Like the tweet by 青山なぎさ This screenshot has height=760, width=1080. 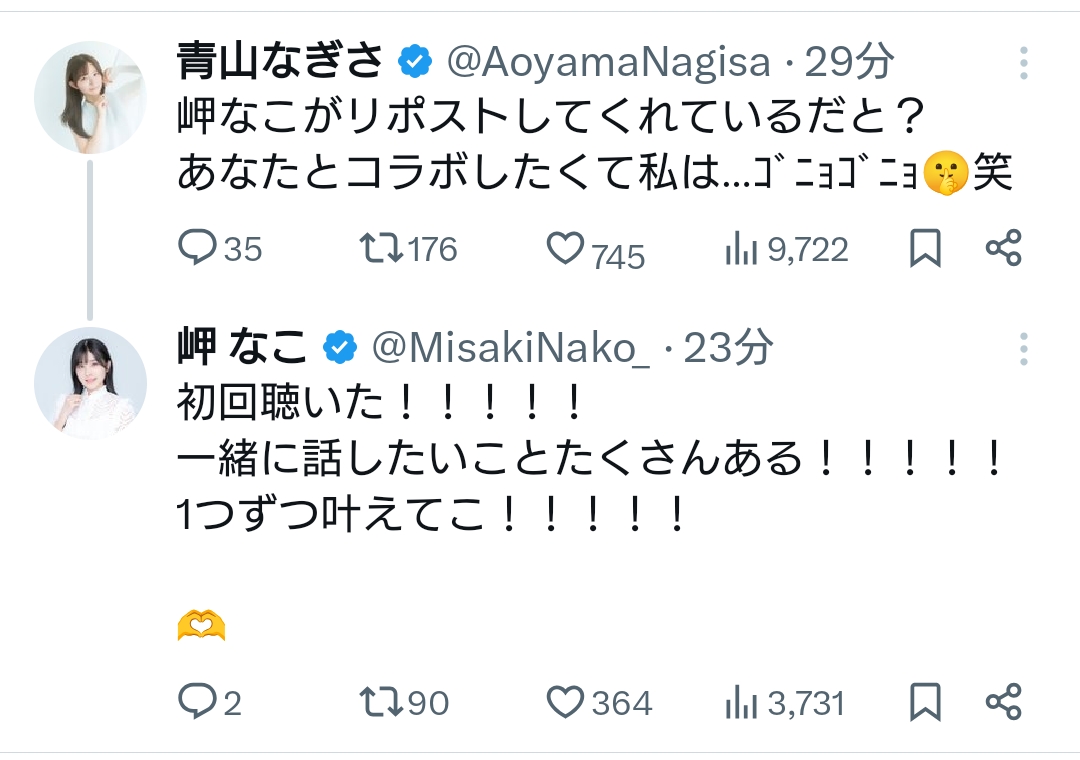(565, 248)
